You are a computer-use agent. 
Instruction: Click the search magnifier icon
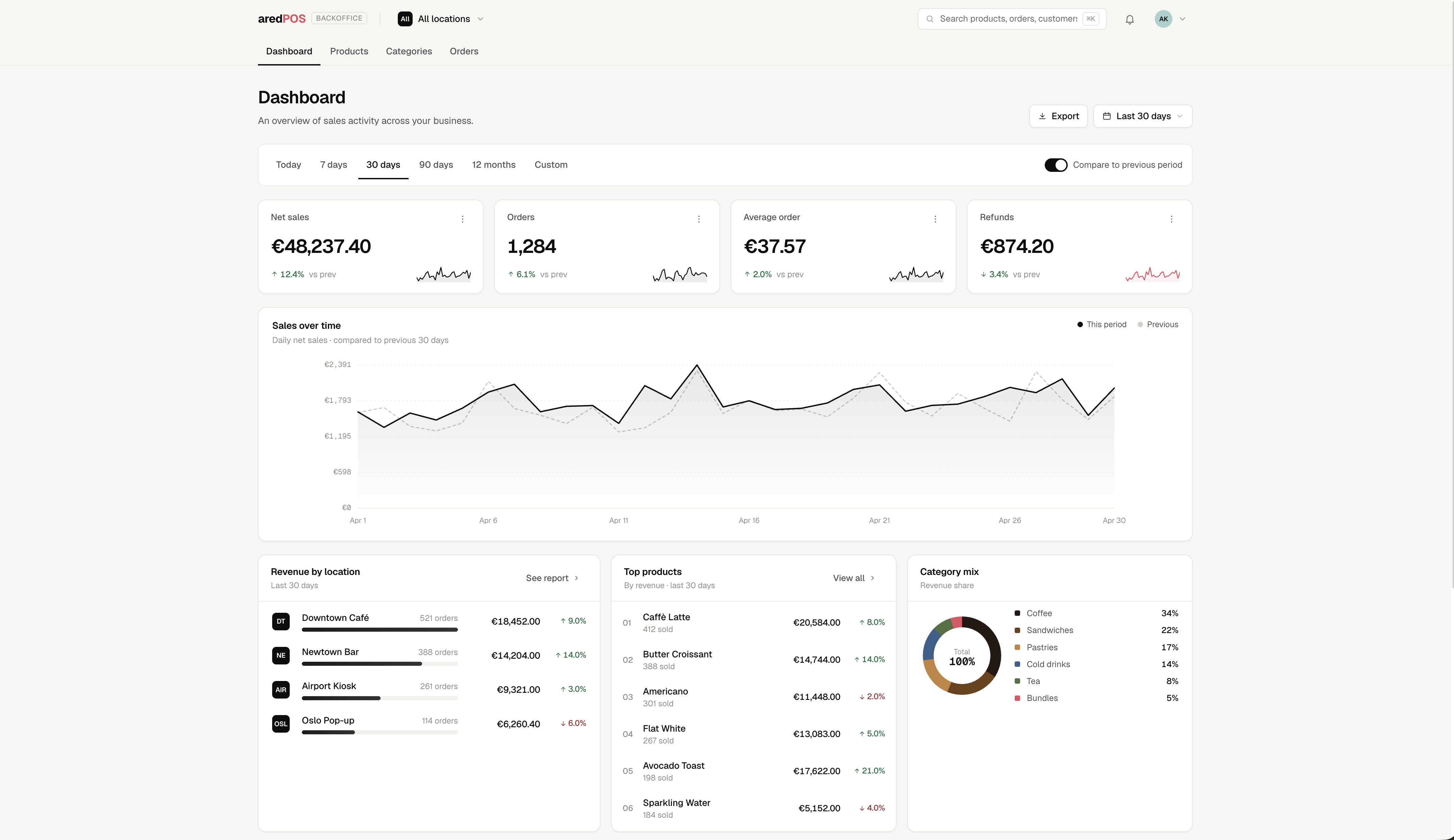(x=930, y=19)
